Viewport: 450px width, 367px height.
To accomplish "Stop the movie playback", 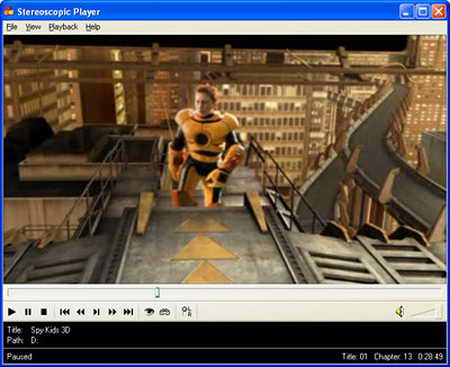I will pos(44,312).
